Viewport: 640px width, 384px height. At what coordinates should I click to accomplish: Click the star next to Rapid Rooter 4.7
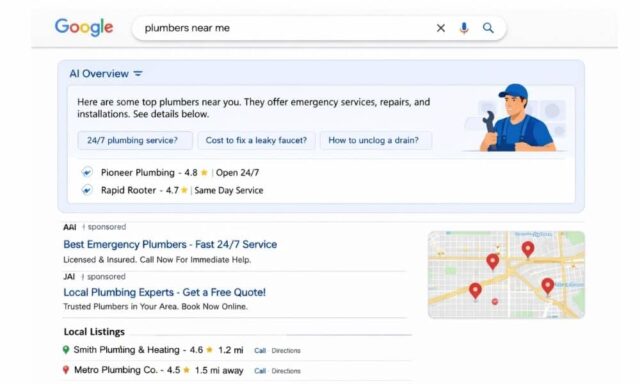click(x=184, y=190)
